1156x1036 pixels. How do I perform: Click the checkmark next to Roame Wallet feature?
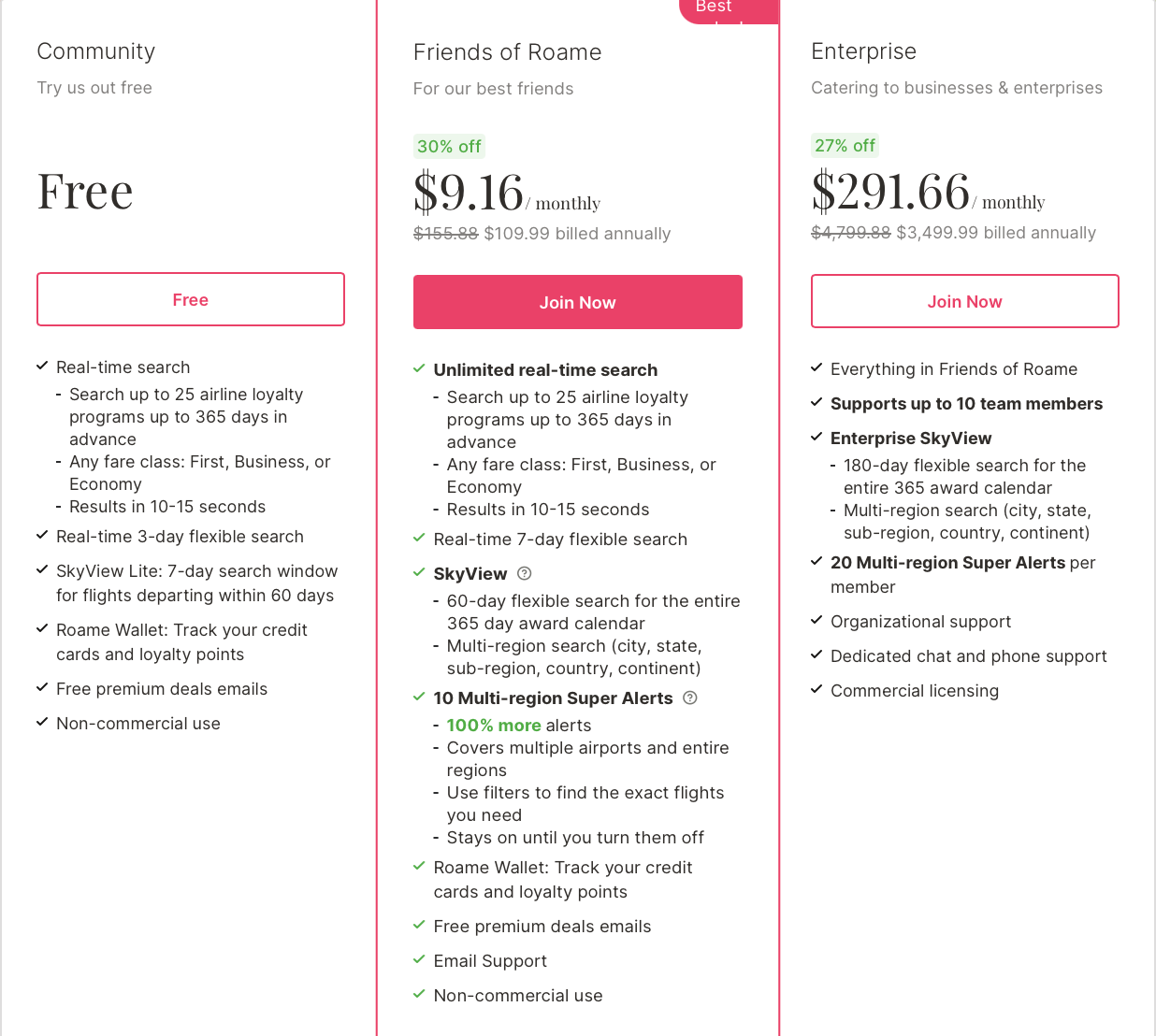click(x=418, y=866)
